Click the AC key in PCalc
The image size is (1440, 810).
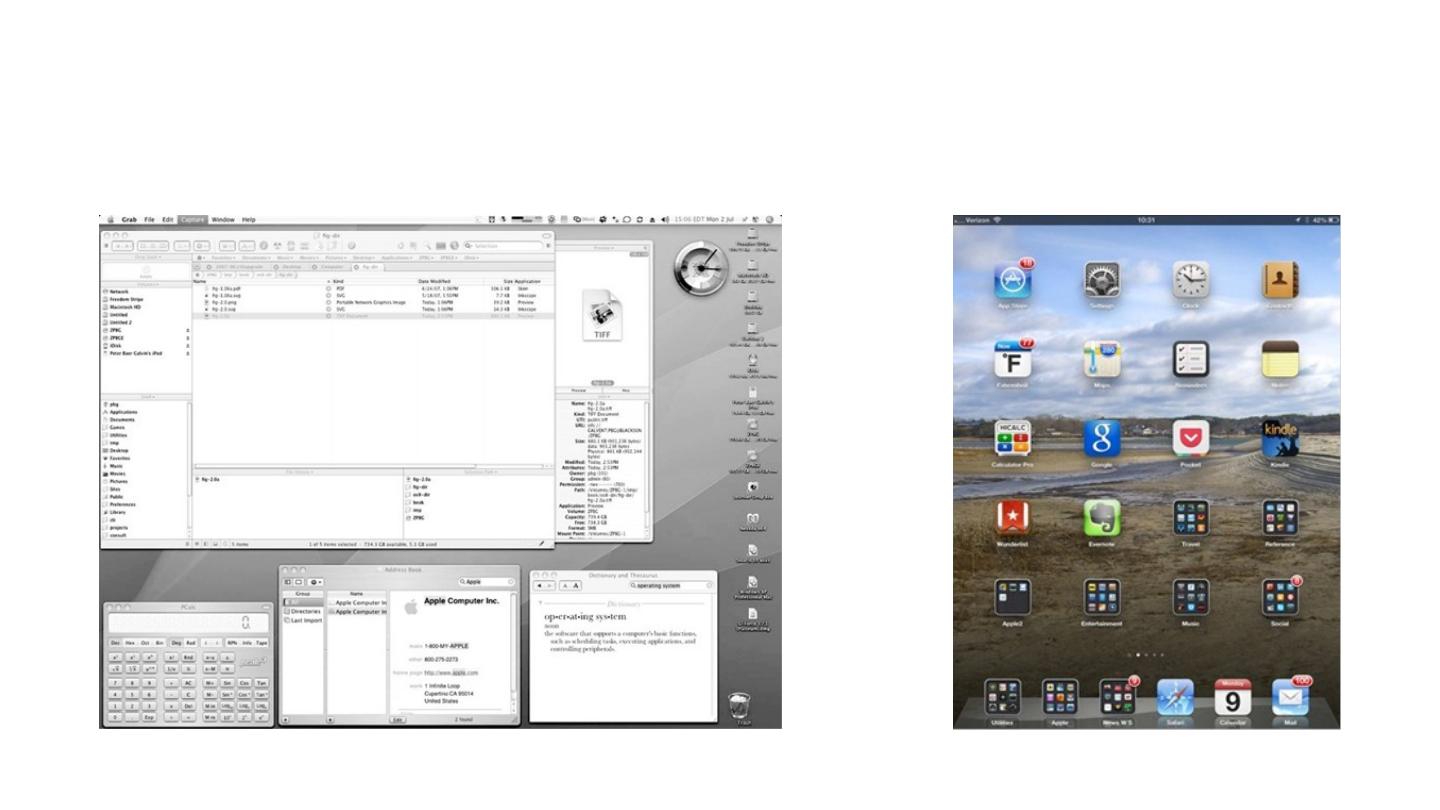coord(188,683)
